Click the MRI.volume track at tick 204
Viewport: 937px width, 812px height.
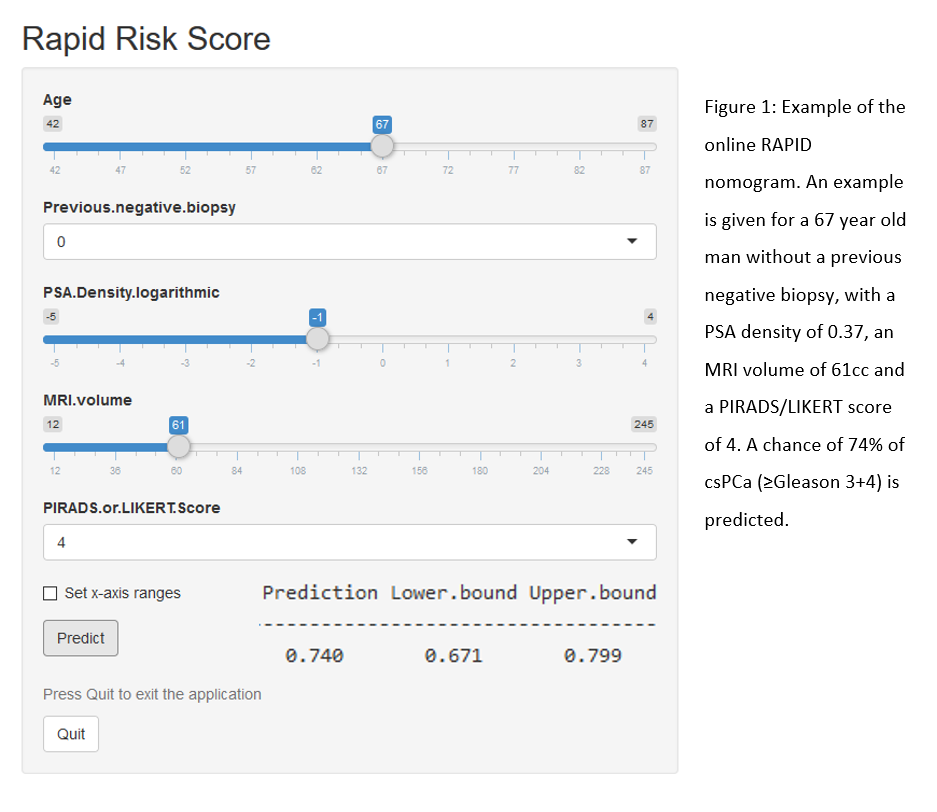[541, 447]
